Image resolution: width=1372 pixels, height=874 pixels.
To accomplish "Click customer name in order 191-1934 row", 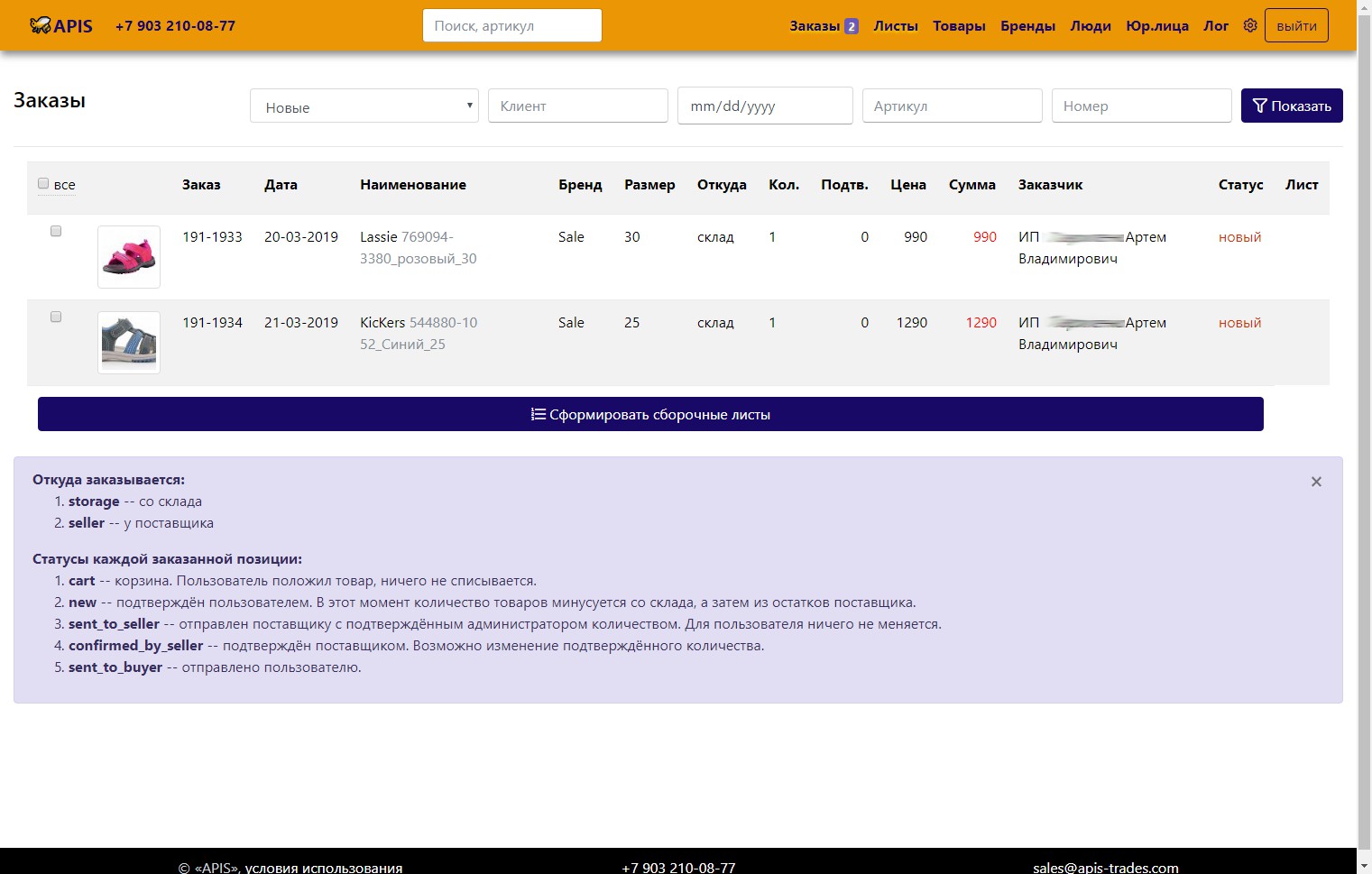I will 1092,334.
